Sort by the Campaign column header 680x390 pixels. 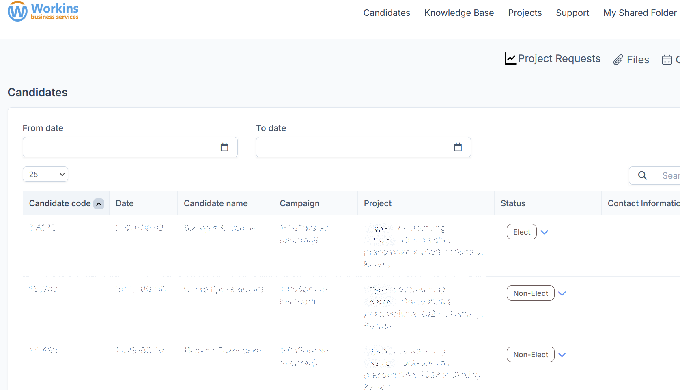pos(299,203)
